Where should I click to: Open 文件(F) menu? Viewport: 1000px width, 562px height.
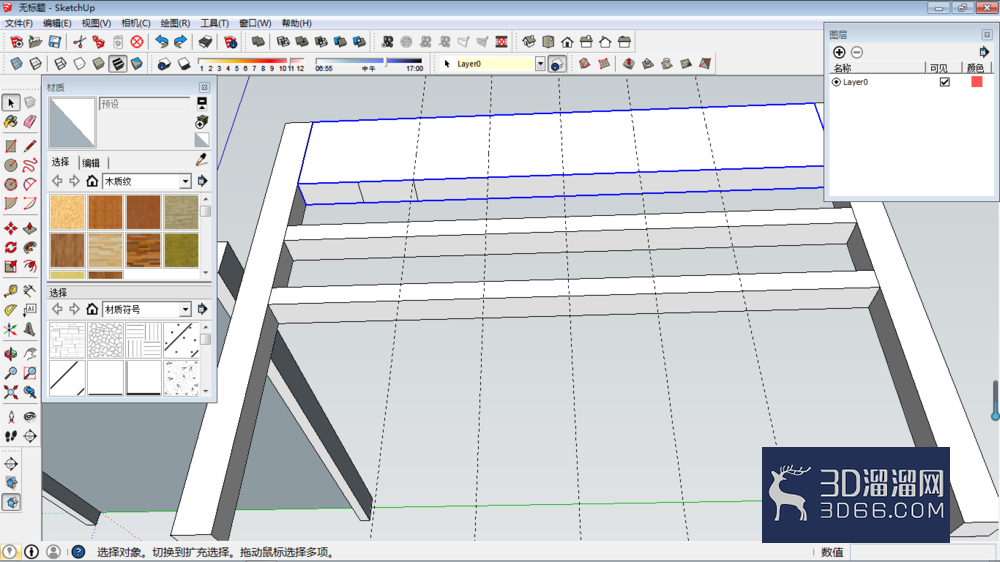[x=19, y=23]
